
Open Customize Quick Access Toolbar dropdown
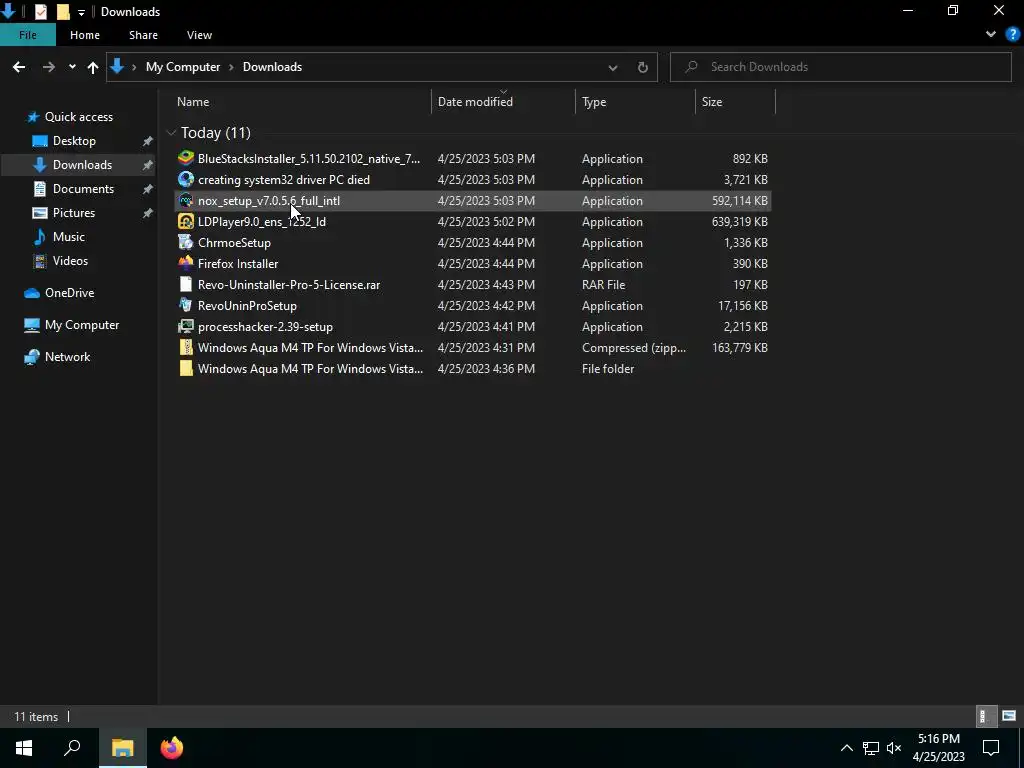[81, 12]
